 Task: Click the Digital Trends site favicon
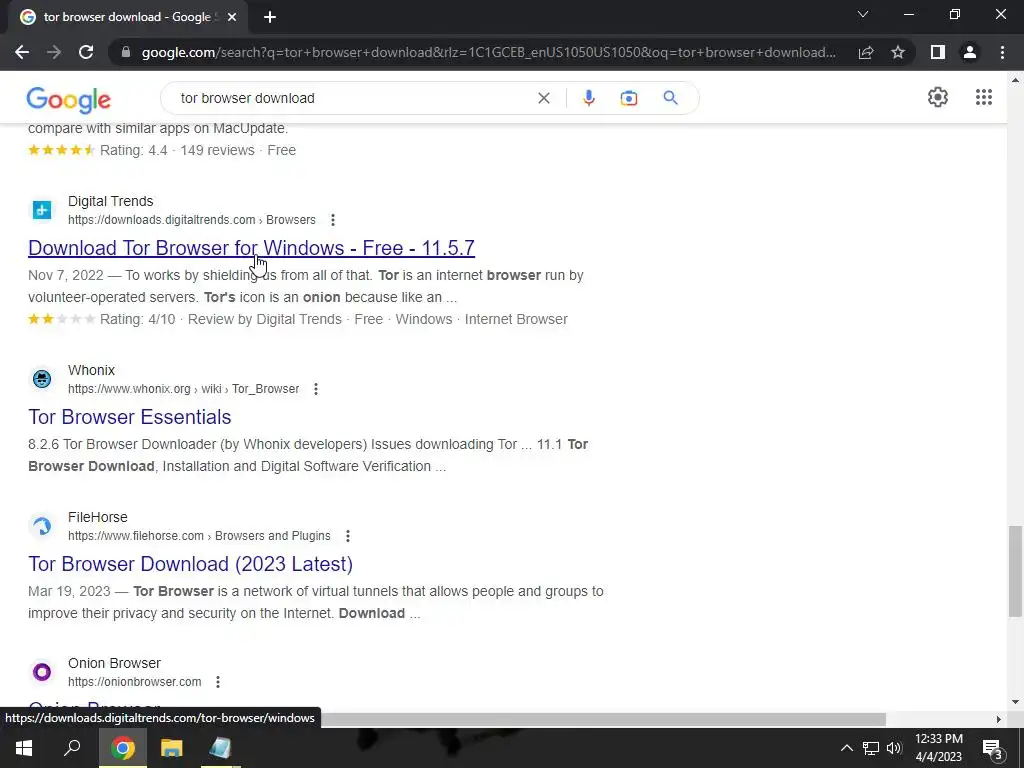coord(42,210)
